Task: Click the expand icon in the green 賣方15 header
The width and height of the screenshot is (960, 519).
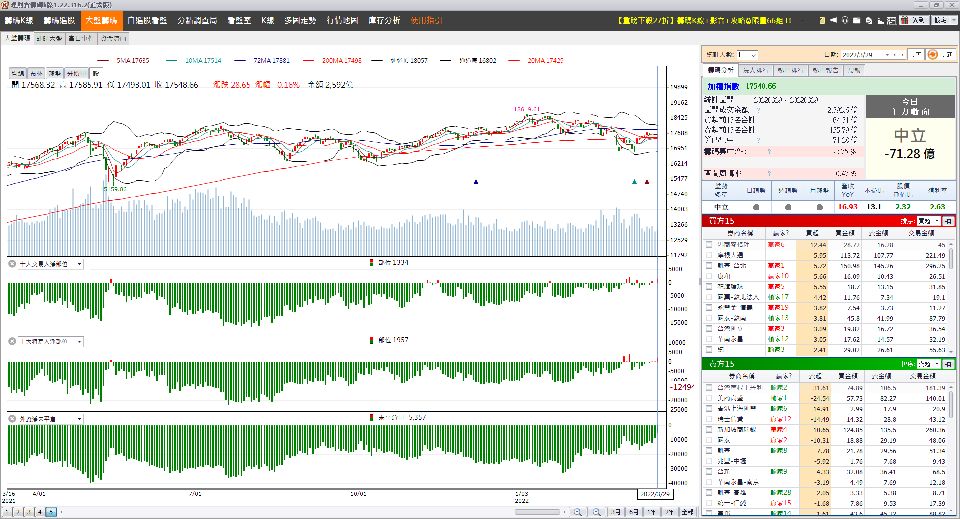Action: pos(947,365)
